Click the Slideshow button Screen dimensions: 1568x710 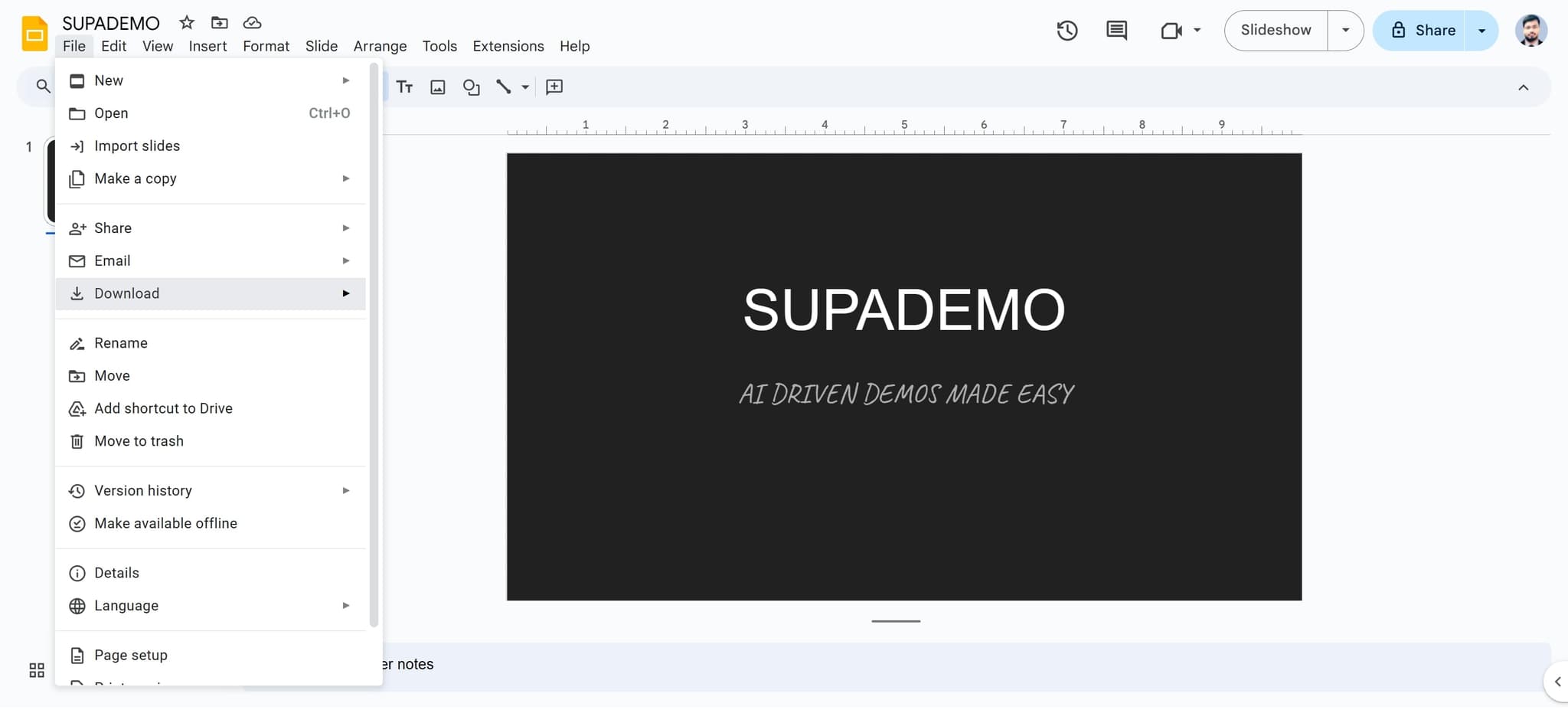point(1276,31)
